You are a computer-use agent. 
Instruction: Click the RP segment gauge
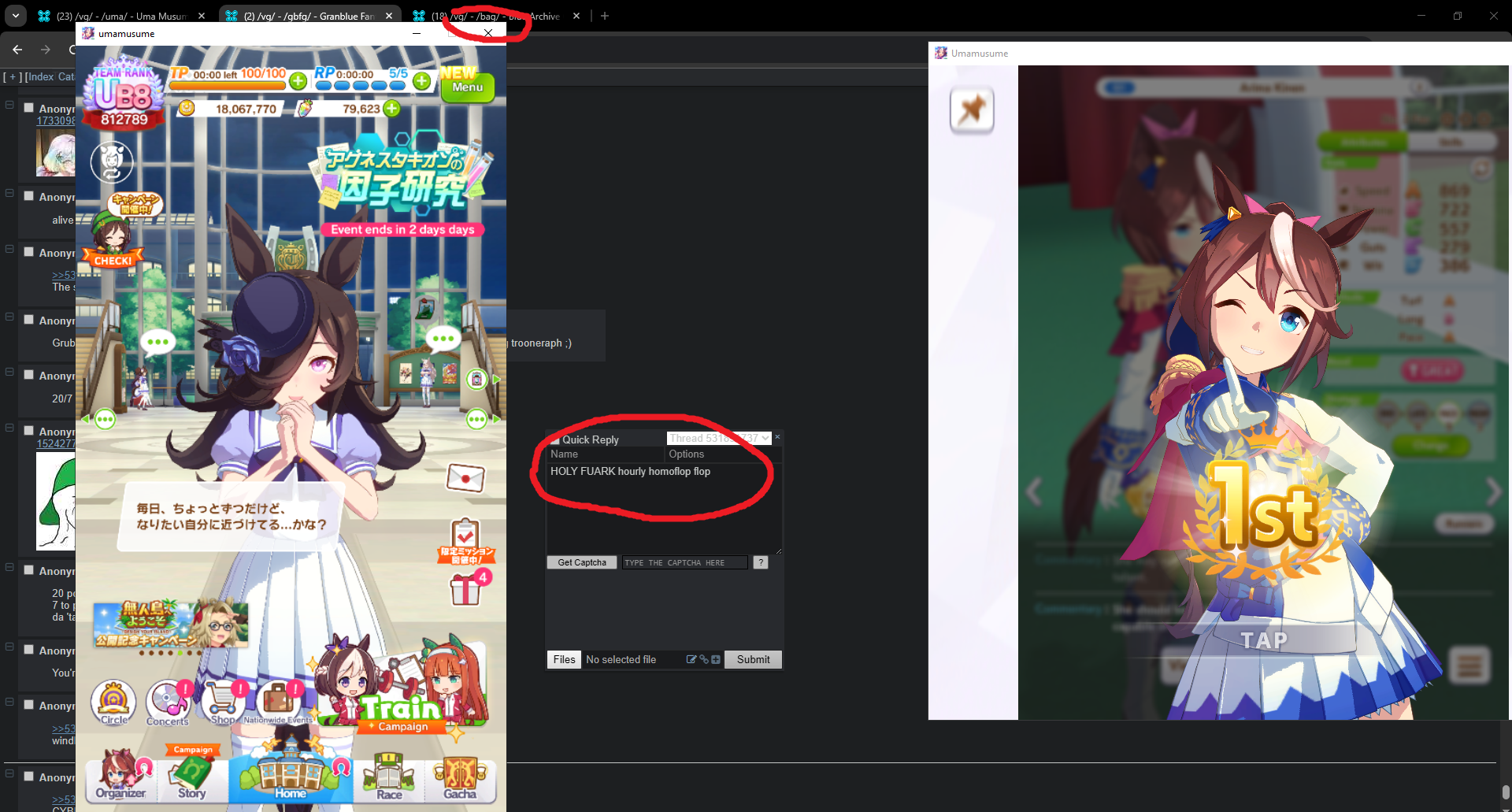click(x=361, y=86)
